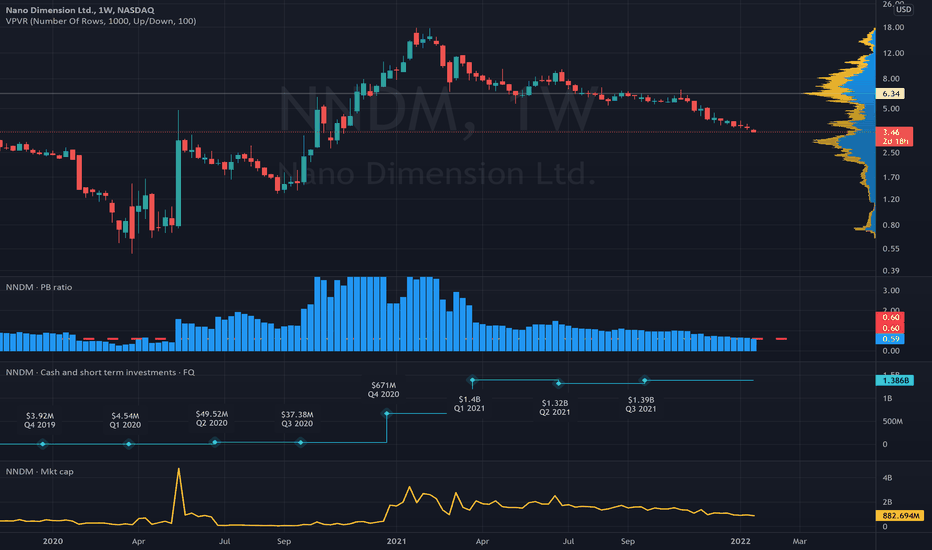The image size is (932, 550).
Task: Click the $1.39B Q3 2021 data point
Action: coord(645,380)
